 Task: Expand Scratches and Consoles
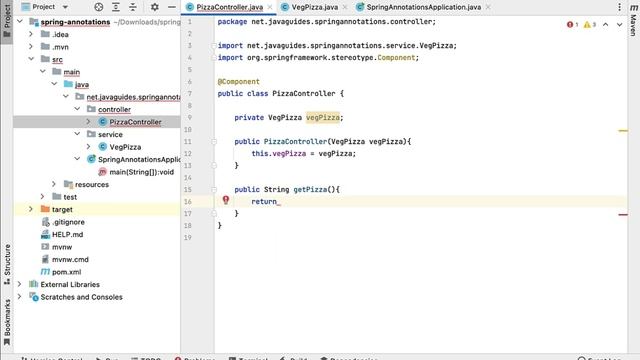[x=20, y=297]
